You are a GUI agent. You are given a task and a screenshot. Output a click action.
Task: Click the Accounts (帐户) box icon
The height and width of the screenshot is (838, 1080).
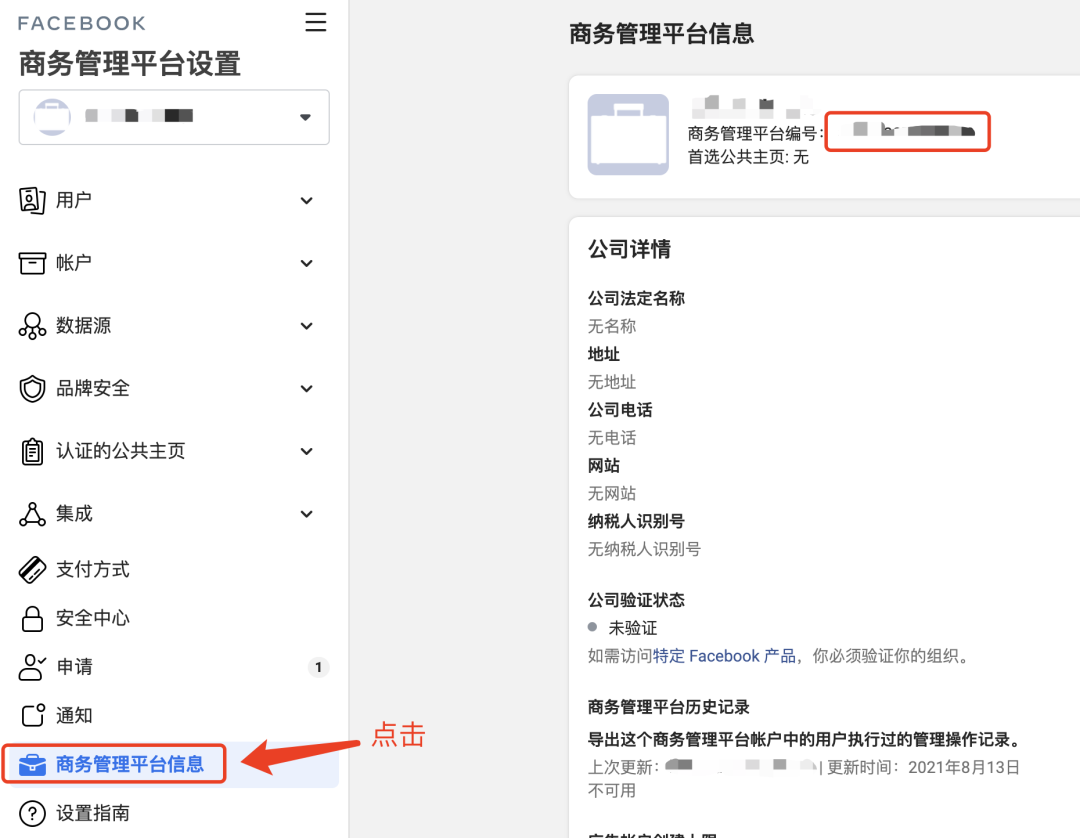(32, 263)
